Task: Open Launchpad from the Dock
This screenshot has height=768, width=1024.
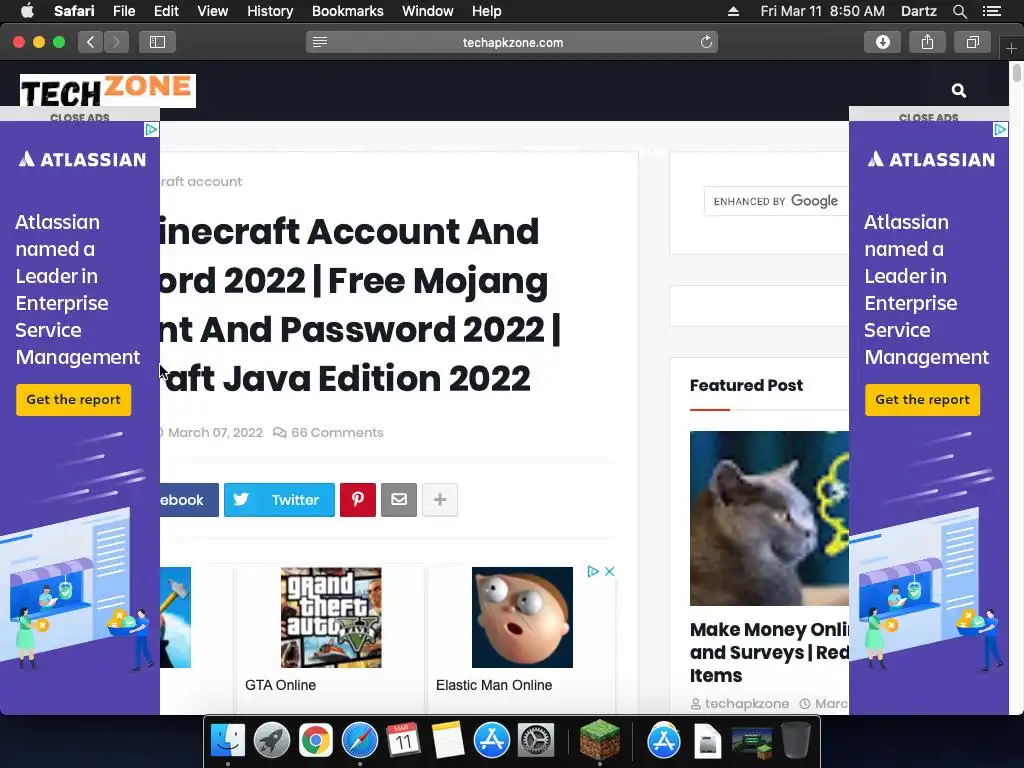Action: (271, 741)
